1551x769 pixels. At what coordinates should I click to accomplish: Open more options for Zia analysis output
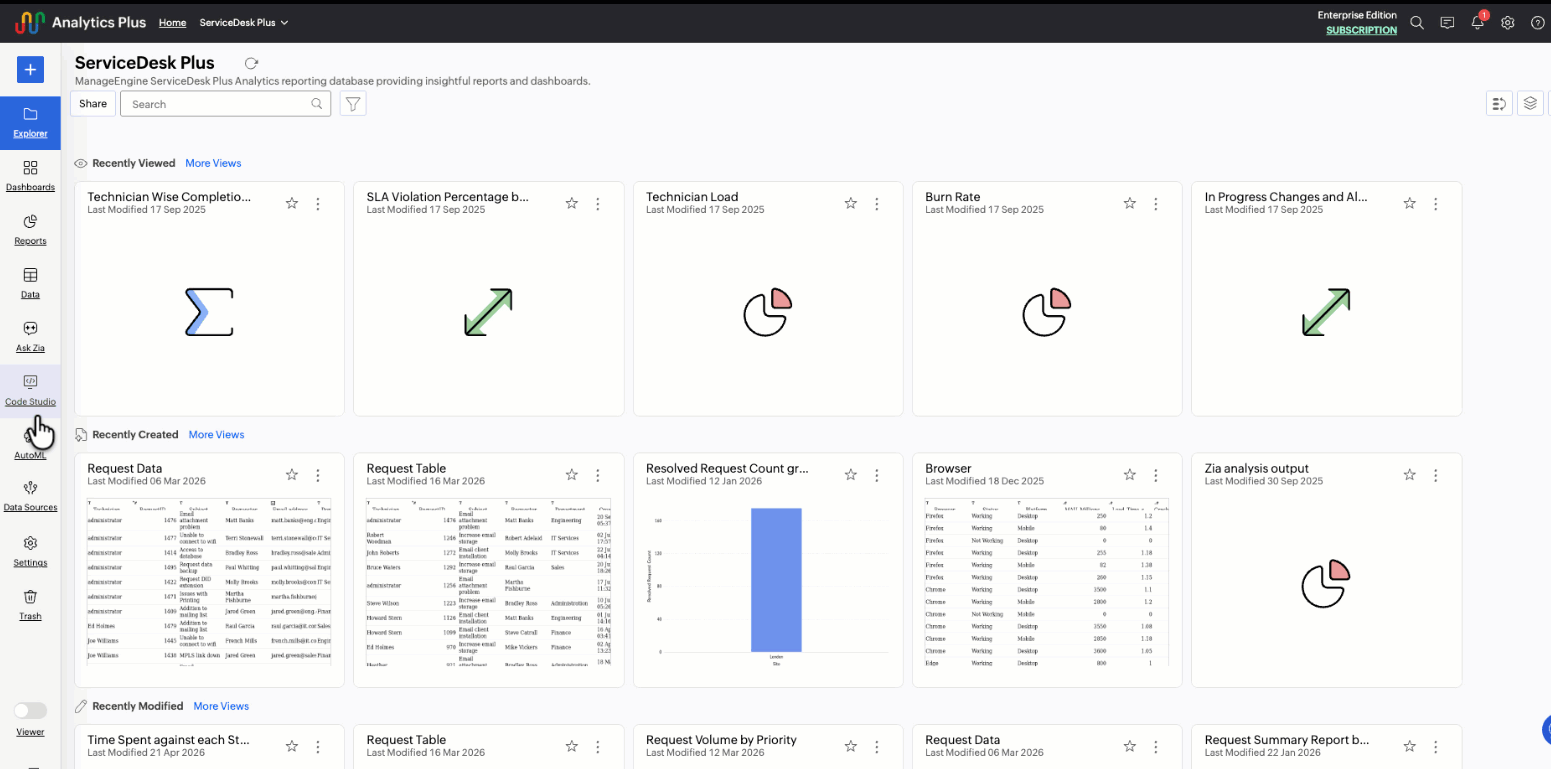(1436, 475)
